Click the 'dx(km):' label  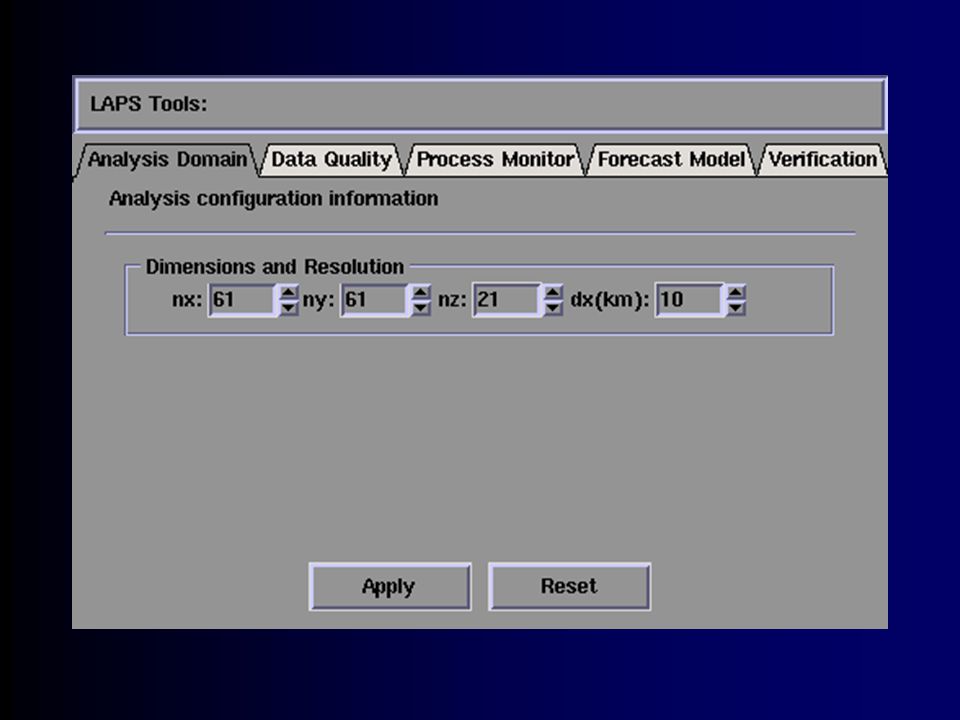click(x=609, y=300)
